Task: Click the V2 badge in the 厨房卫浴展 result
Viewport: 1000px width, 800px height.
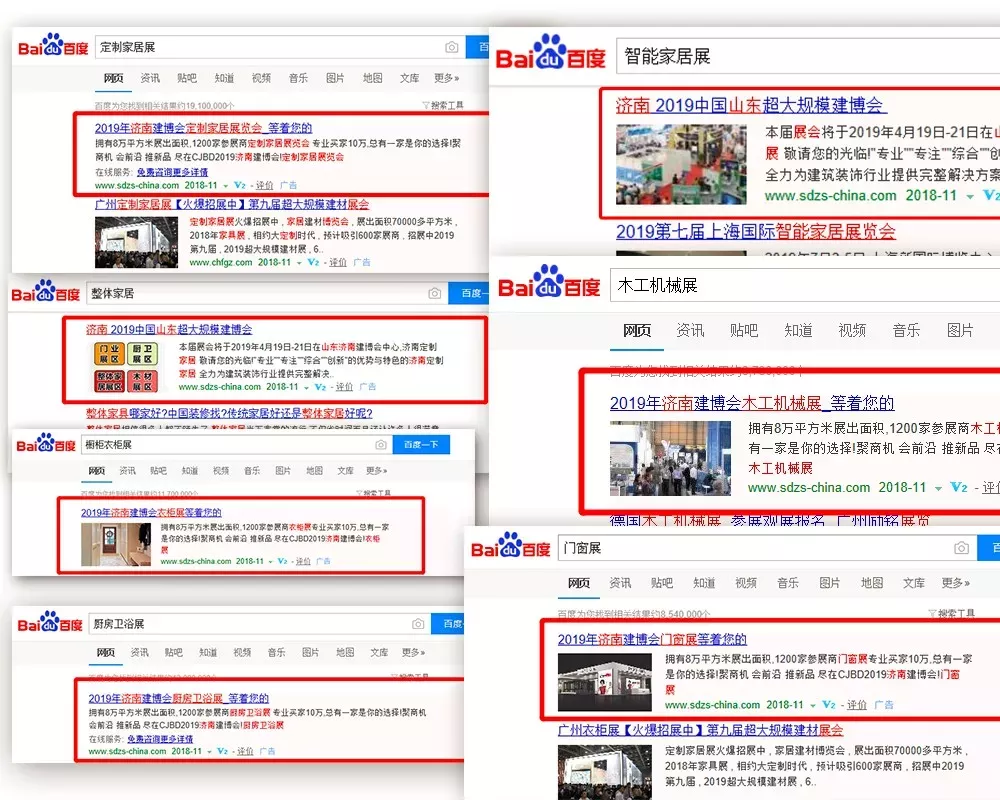Action: [223, 752]
